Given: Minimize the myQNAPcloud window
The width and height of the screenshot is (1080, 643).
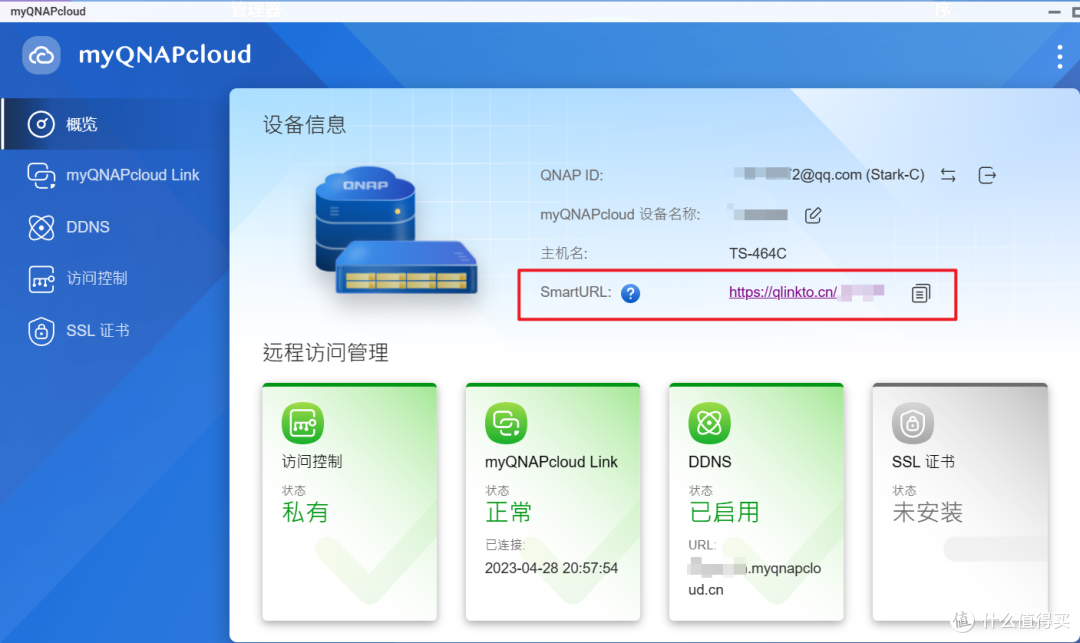Looking at the screenshot, I should 1054,12.
